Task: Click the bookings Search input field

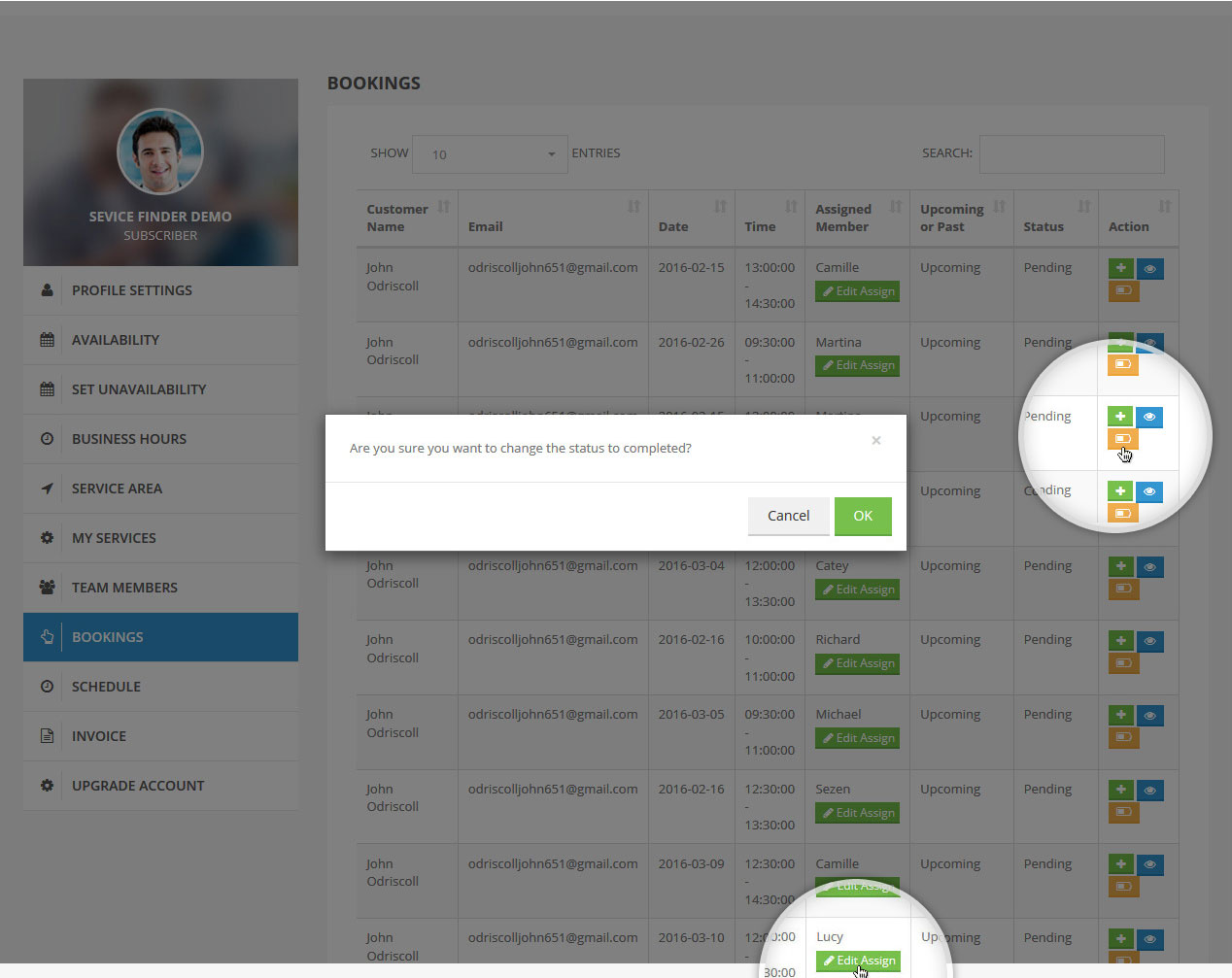Action: tap(1071, 154)
